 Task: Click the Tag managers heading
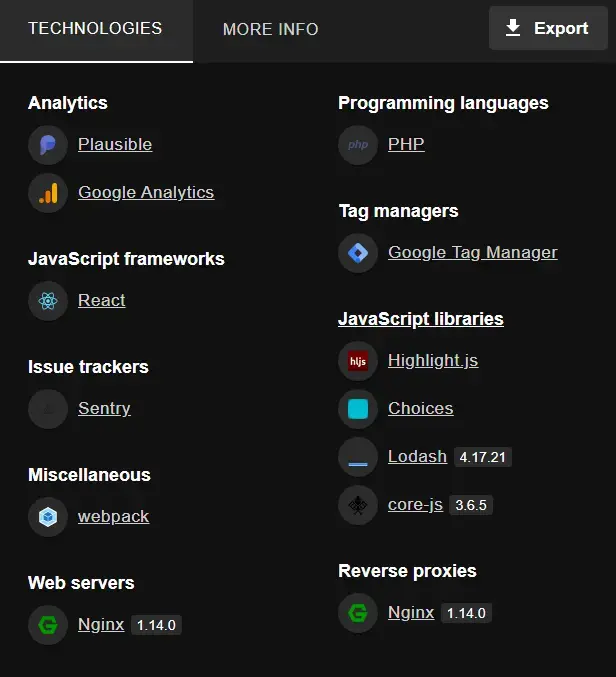(x=398, y=211)
